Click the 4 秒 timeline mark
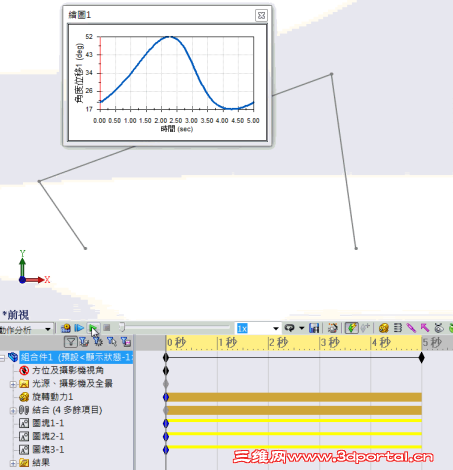Viewport: 453px width, 470px height. 381,342
